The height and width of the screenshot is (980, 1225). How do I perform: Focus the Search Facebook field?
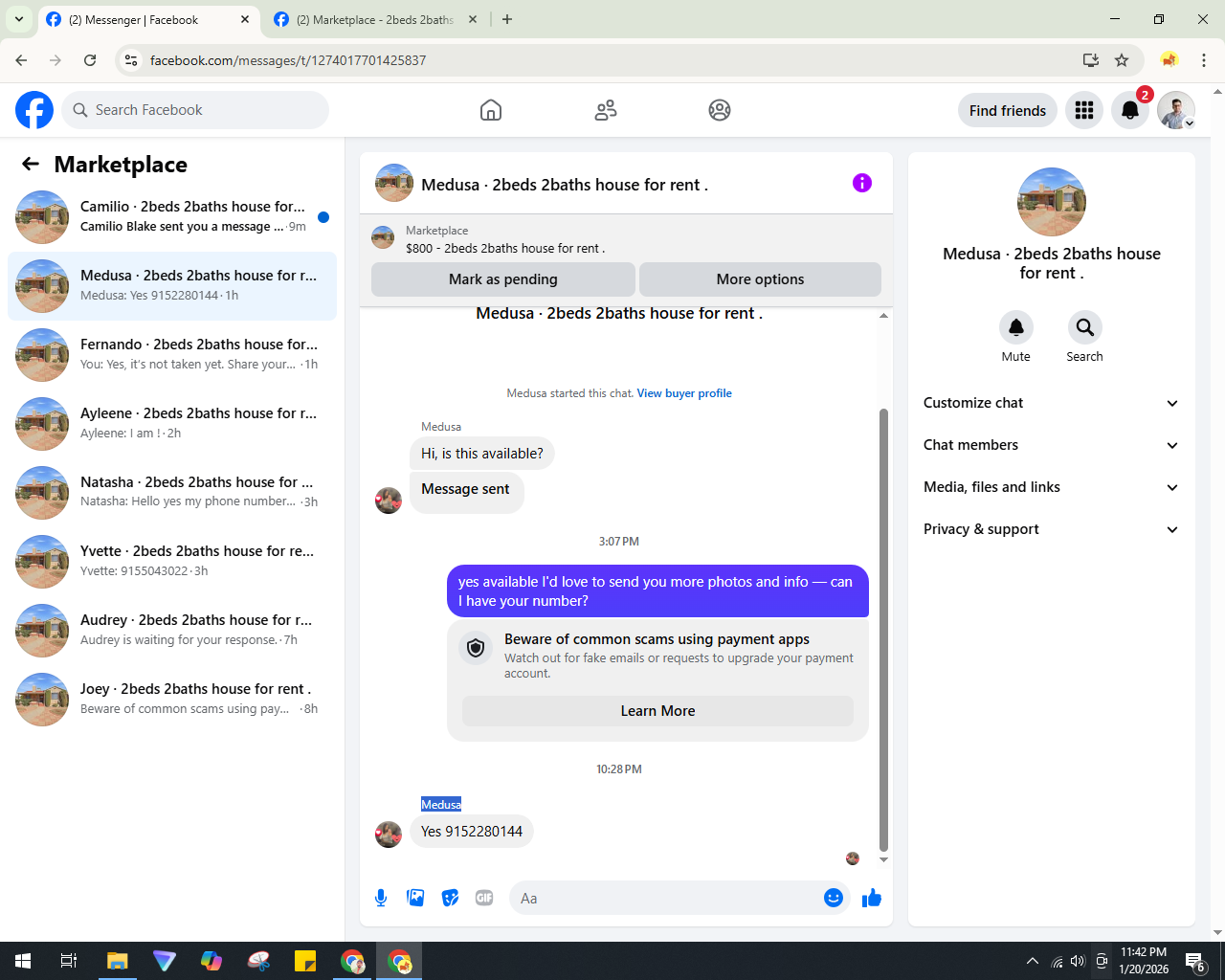tap(195, 110)
